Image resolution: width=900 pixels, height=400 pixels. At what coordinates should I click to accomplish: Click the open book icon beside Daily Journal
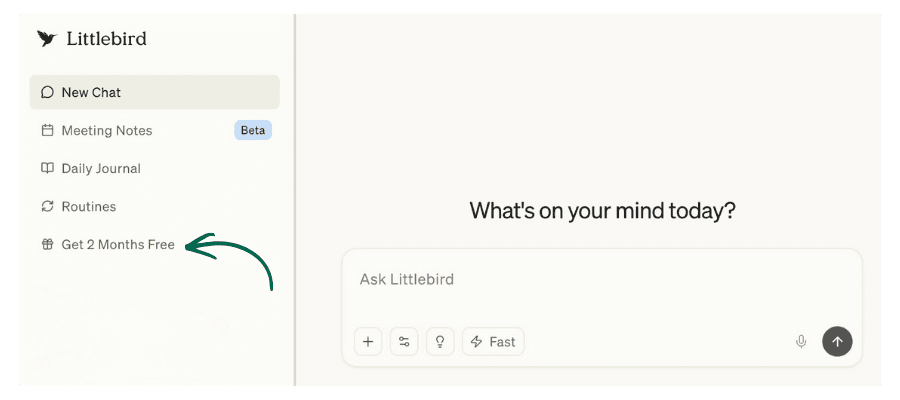point(47,168)
